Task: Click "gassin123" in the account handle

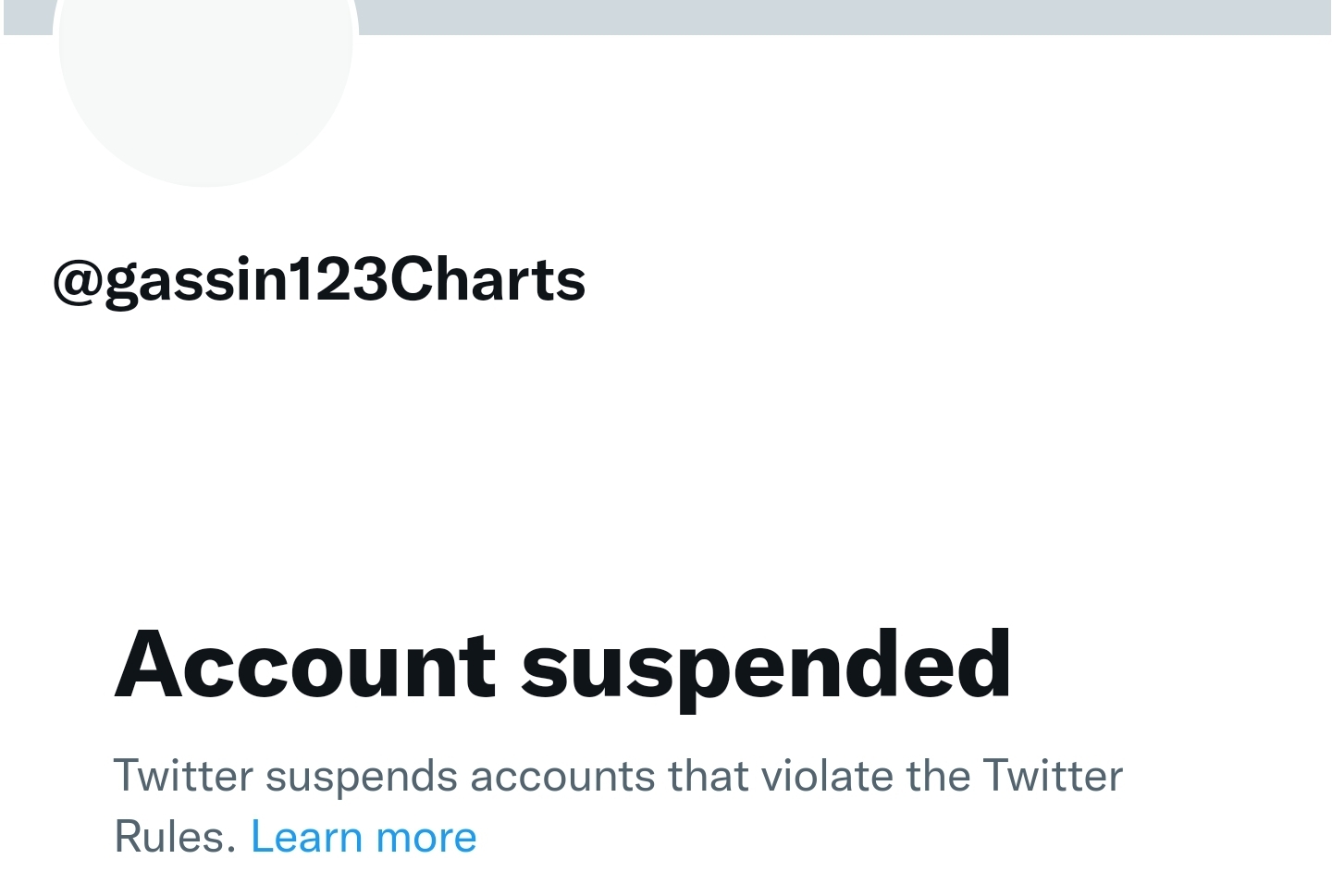Action: pos(248,280)
